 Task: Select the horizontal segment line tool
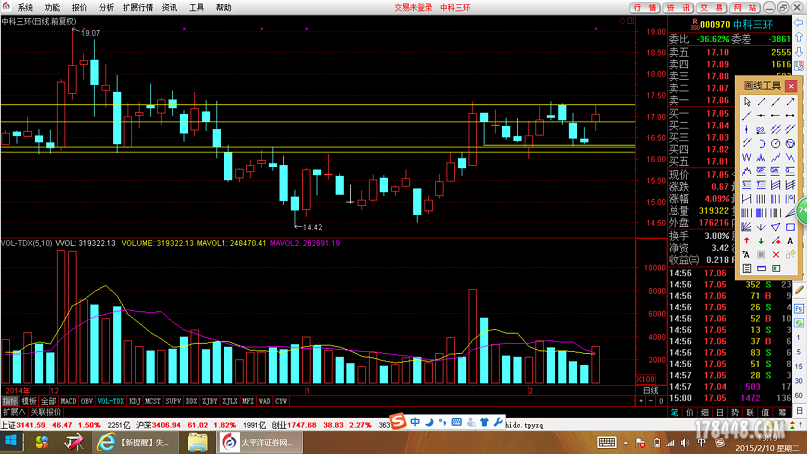[x=790, y=115]
